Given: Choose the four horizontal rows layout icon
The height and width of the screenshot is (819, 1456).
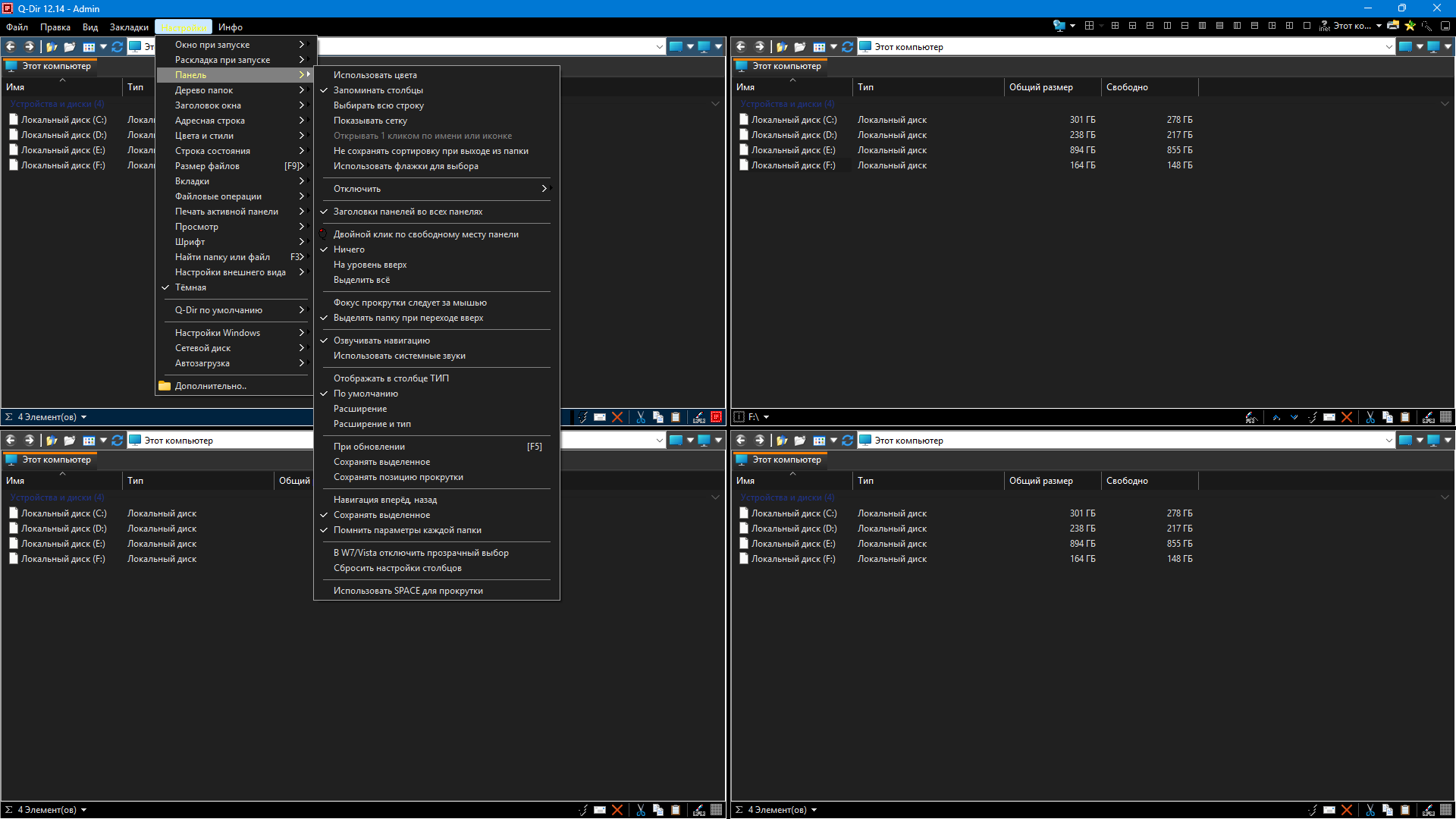Looking at the screenshot, I should (1219, 26).
